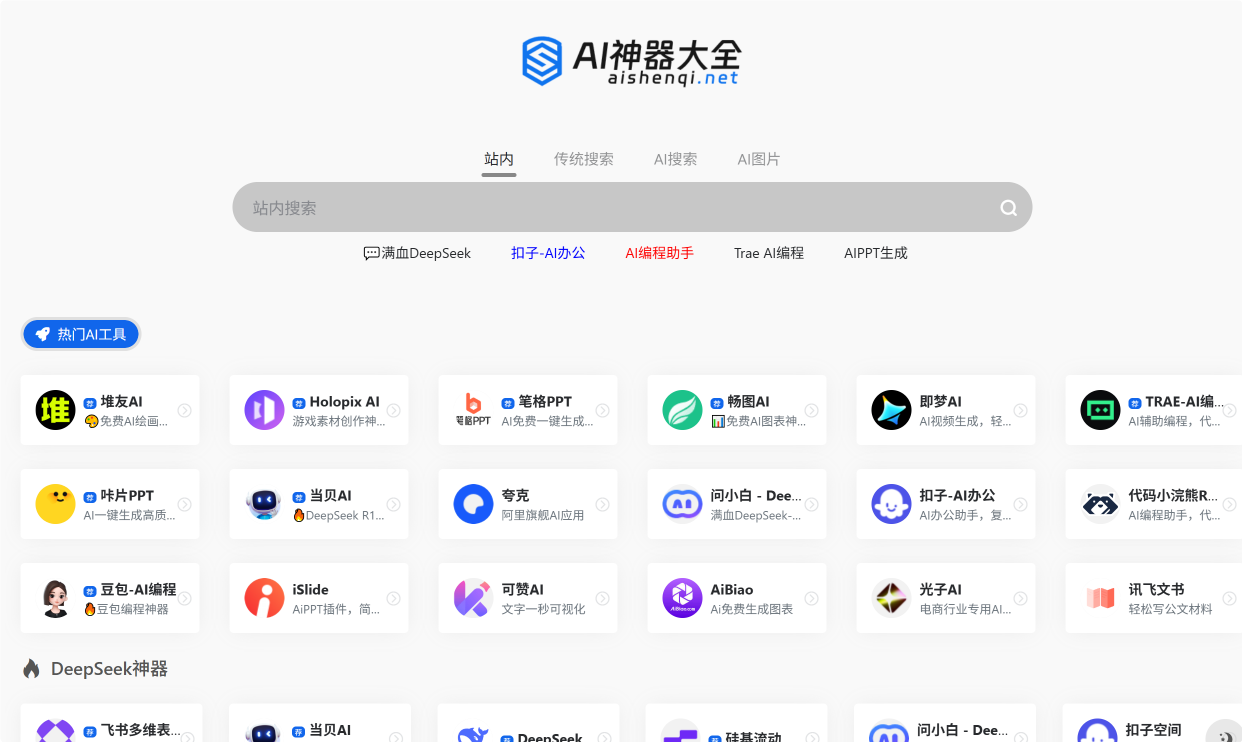Image resolution: width=1242 pixels, height=742 pixels.
Task: Open the TRAE-AI编程 green icon
Action: 1101,410
